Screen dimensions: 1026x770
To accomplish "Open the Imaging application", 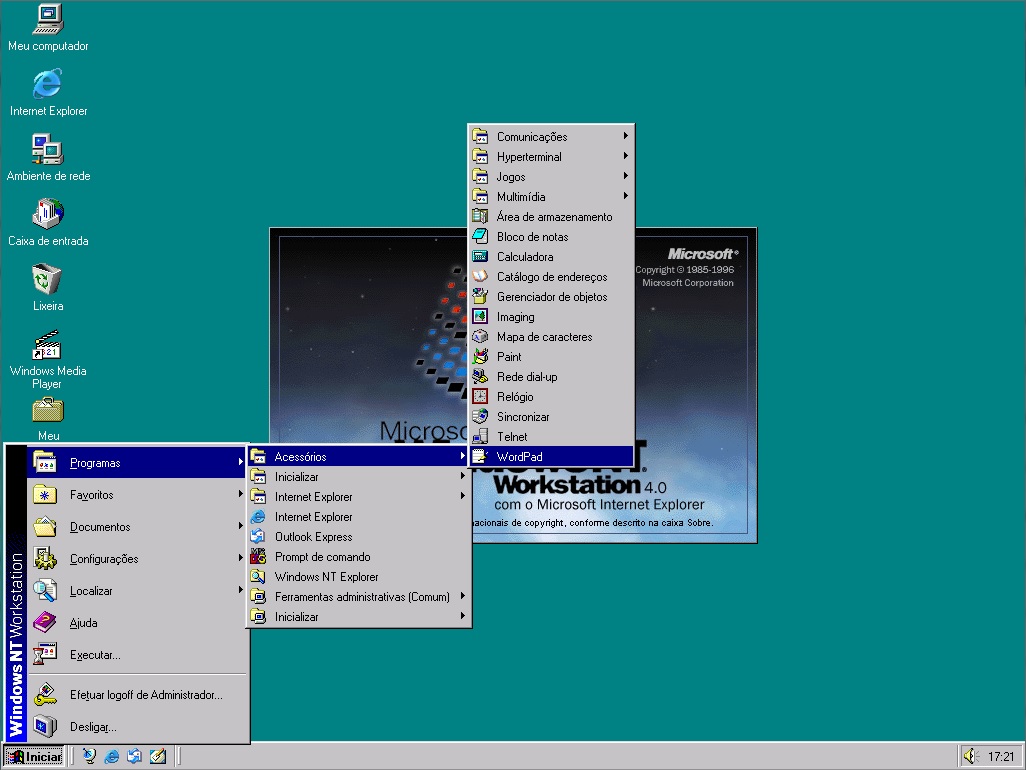I will 514,316.
